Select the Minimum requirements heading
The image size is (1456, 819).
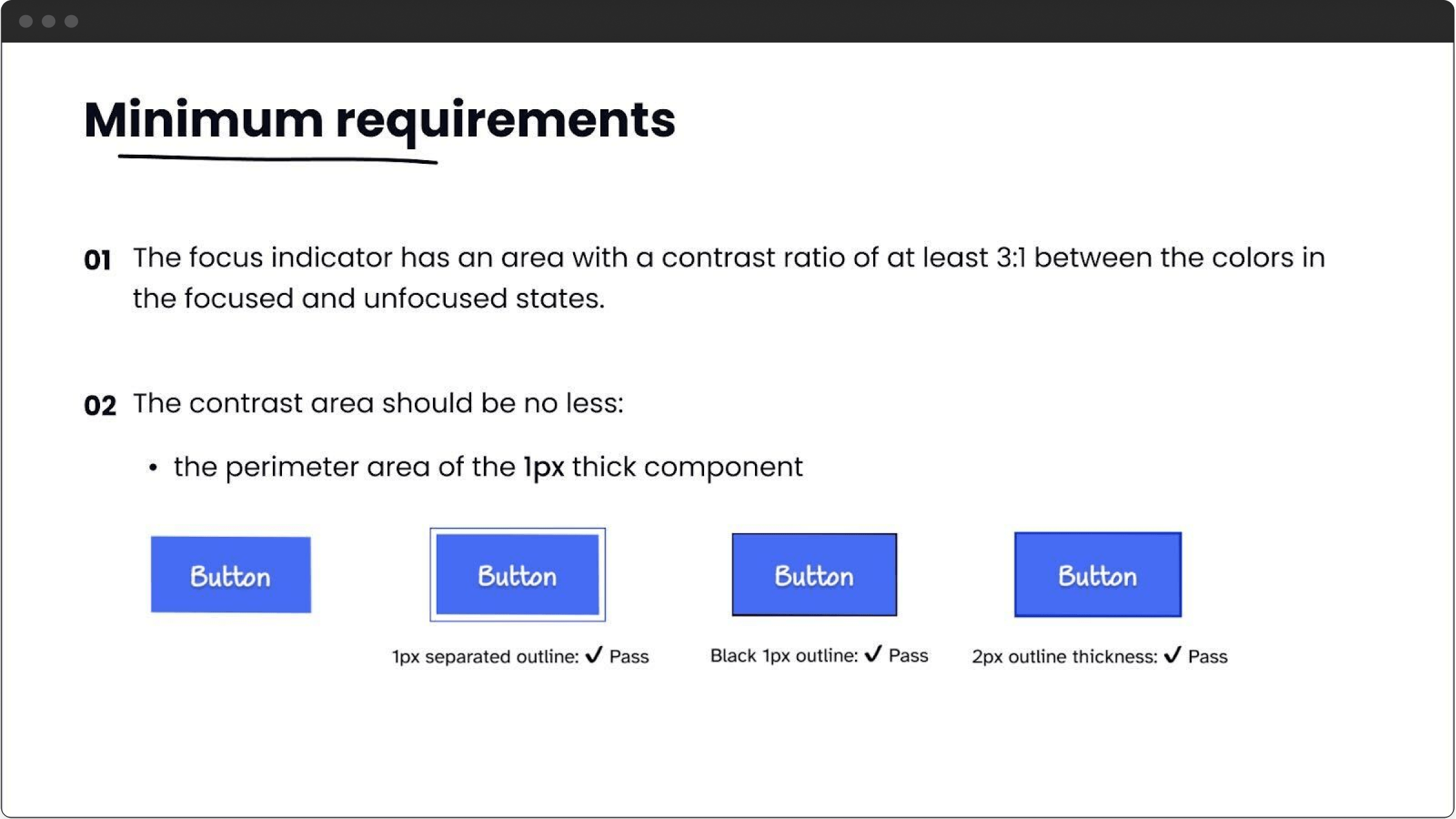380,120
